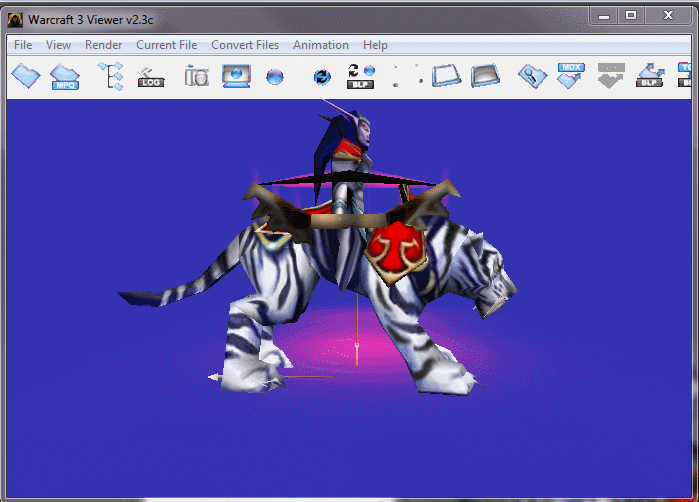The height and width of the screenshot is (502, 699).
Task: Select the dark gray plane background icon
Action: click(x=485, y=76)
